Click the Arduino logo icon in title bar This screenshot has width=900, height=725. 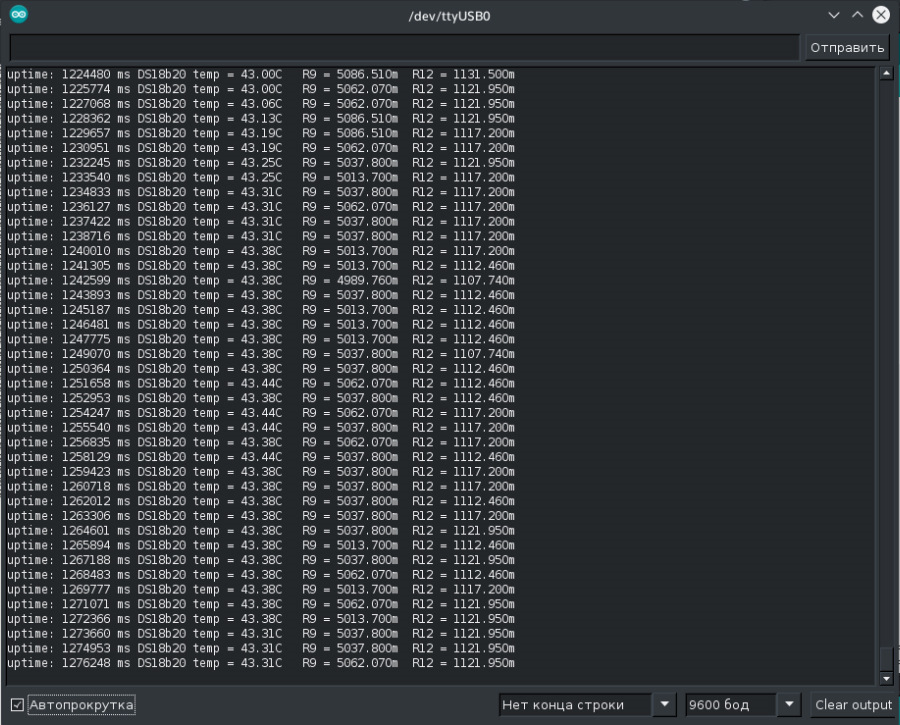click(18, 14)
